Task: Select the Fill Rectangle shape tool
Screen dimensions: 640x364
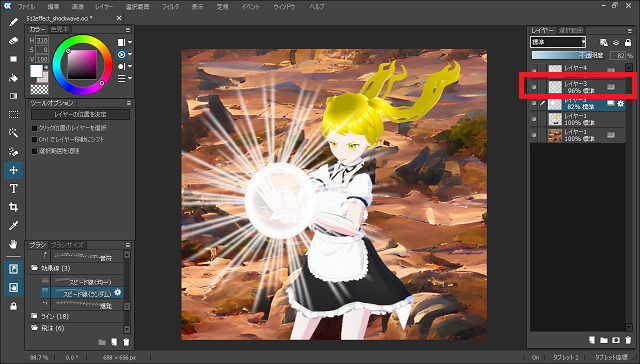Action: coord(13,59)
